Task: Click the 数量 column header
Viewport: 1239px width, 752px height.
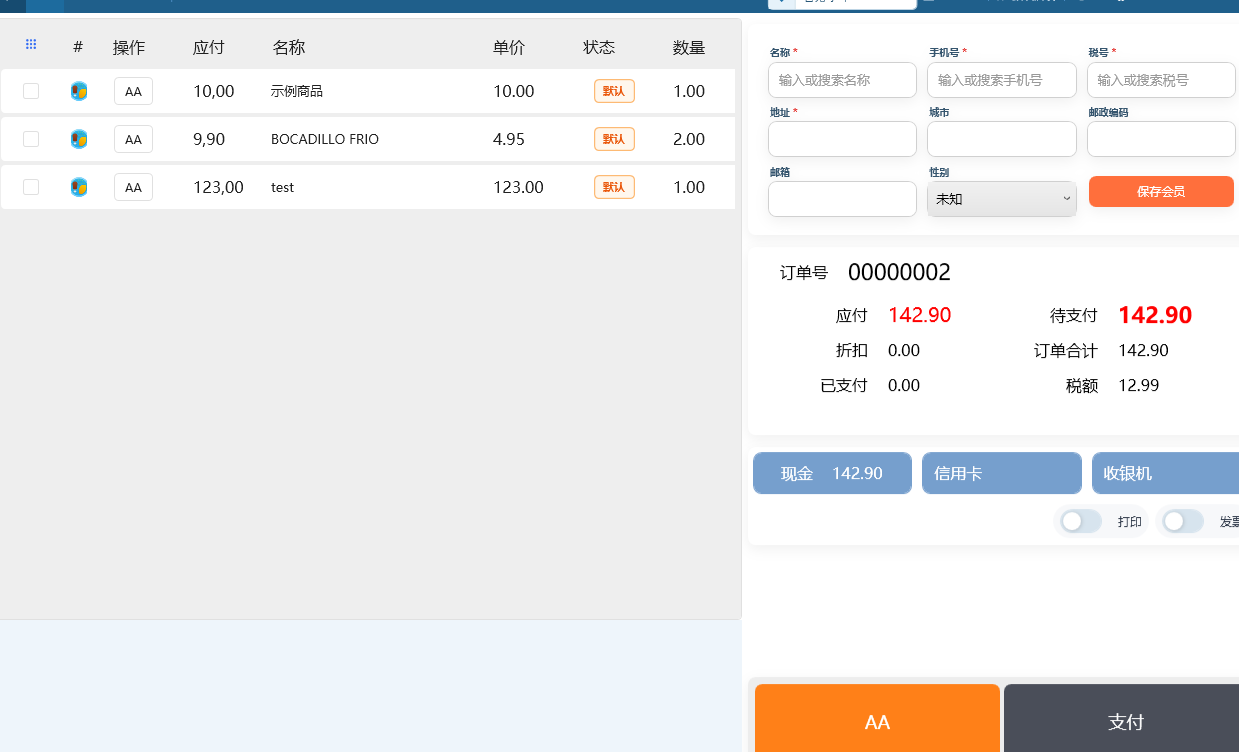Action: (689, 47)
